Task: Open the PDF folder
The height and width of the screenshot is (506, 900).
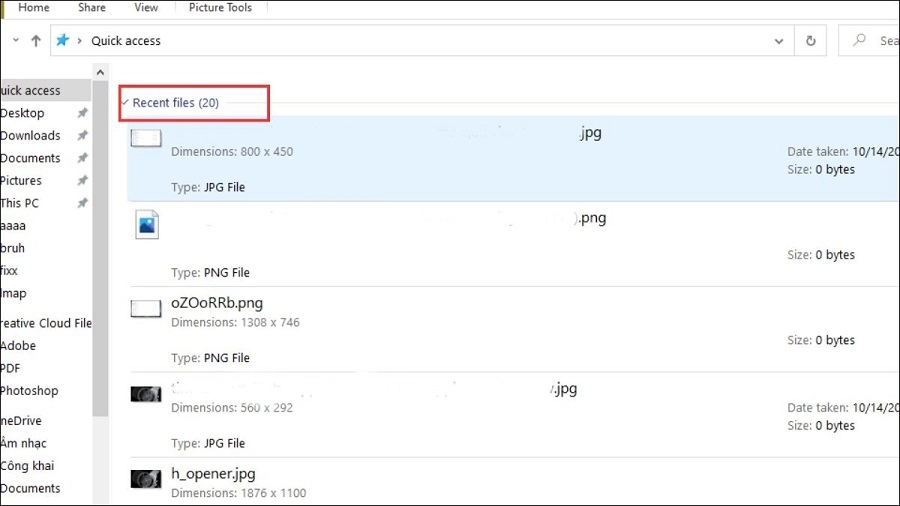Action: pyautogui.click(x=10, y=368)
